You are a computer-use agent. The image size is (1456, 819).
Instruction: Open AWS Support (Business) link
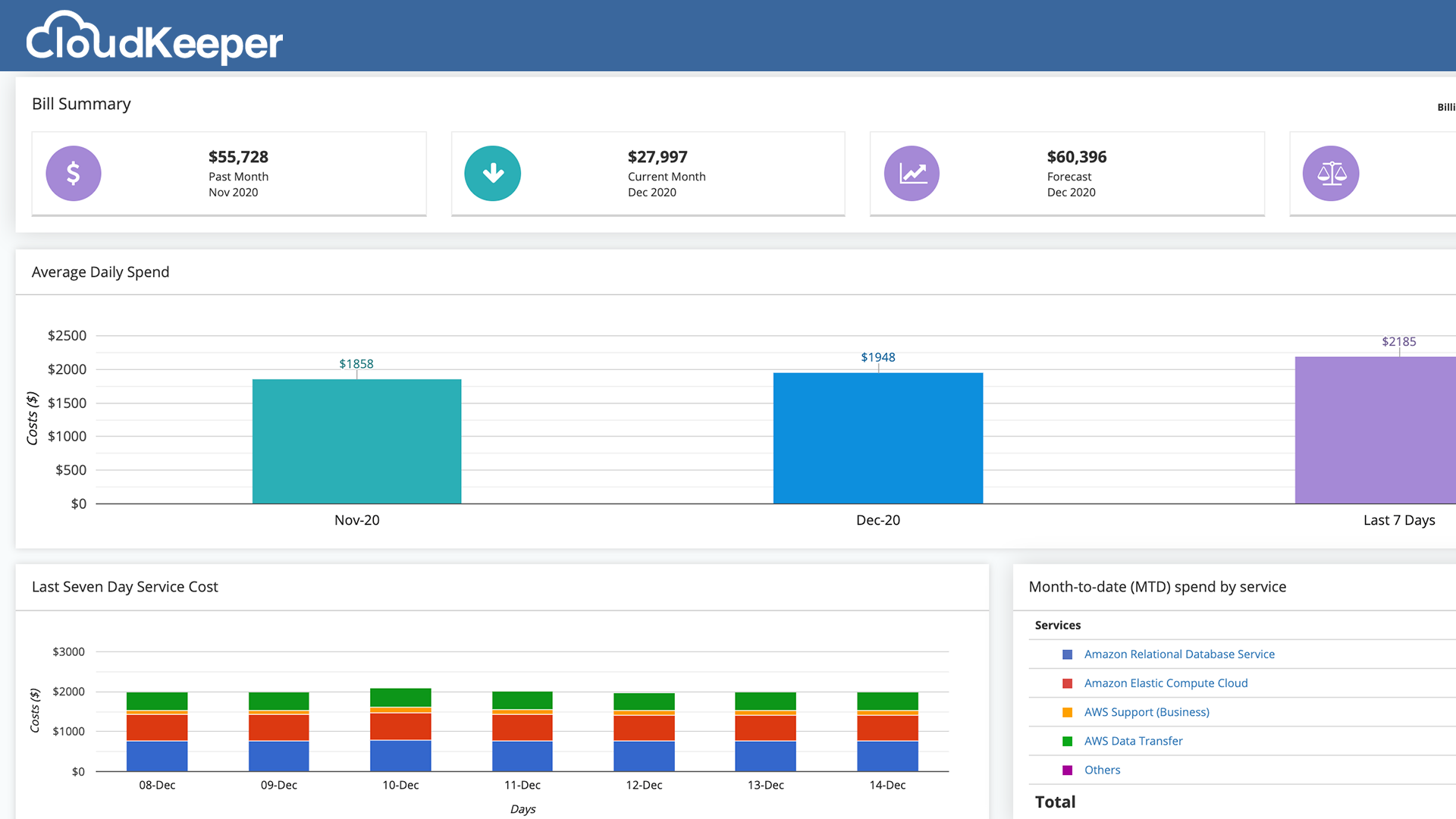pos(1147,712)
